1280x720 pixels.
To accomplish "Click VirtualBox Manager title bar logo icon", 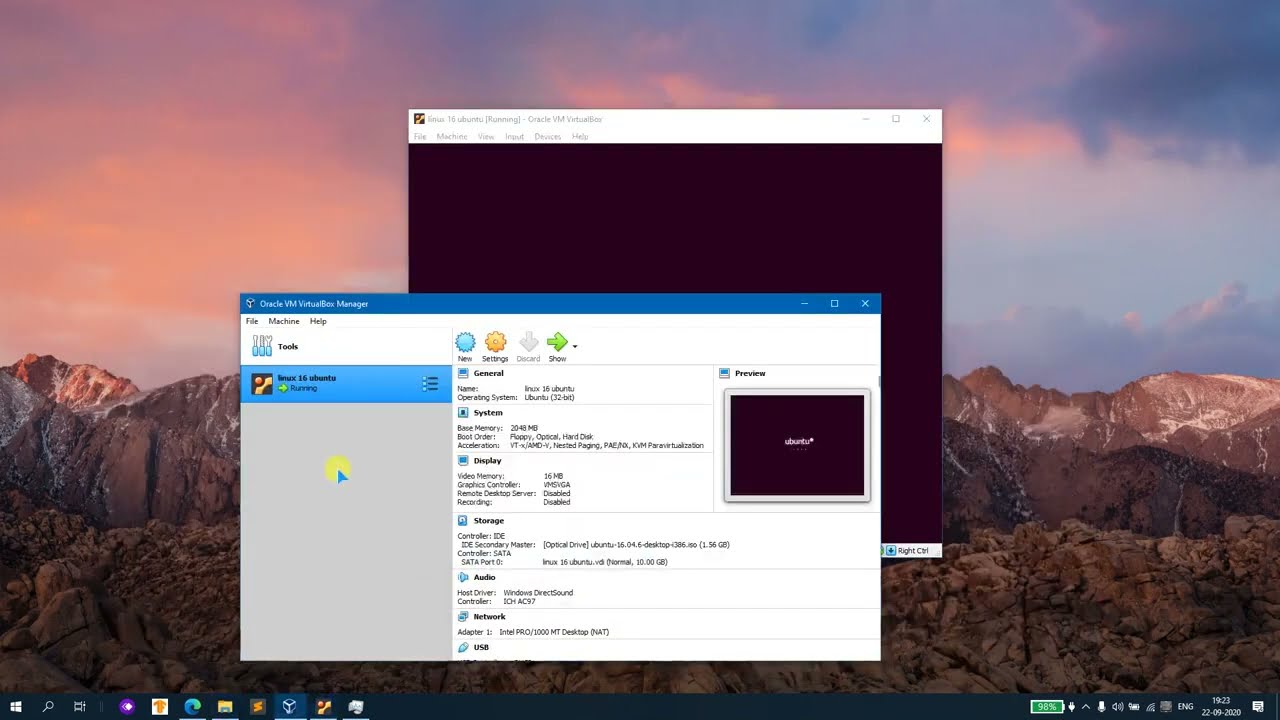I will coord(250,304).
